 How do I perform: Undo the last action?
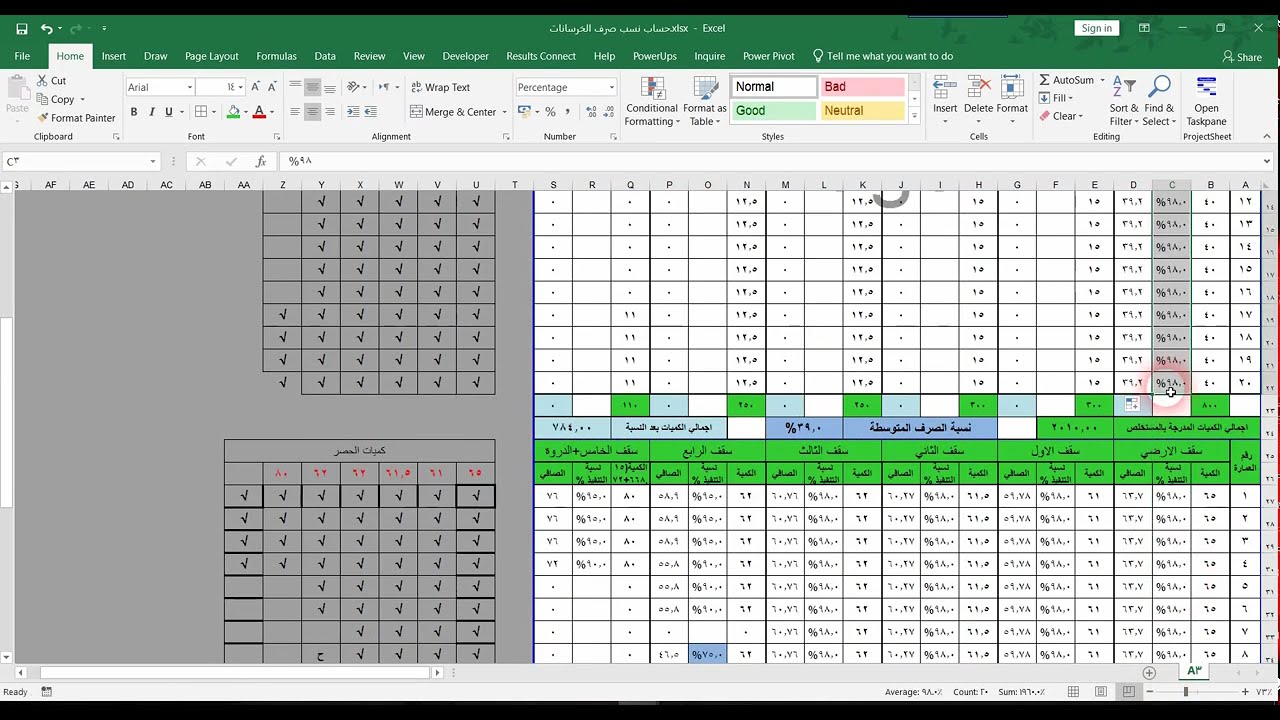[46, 29]
